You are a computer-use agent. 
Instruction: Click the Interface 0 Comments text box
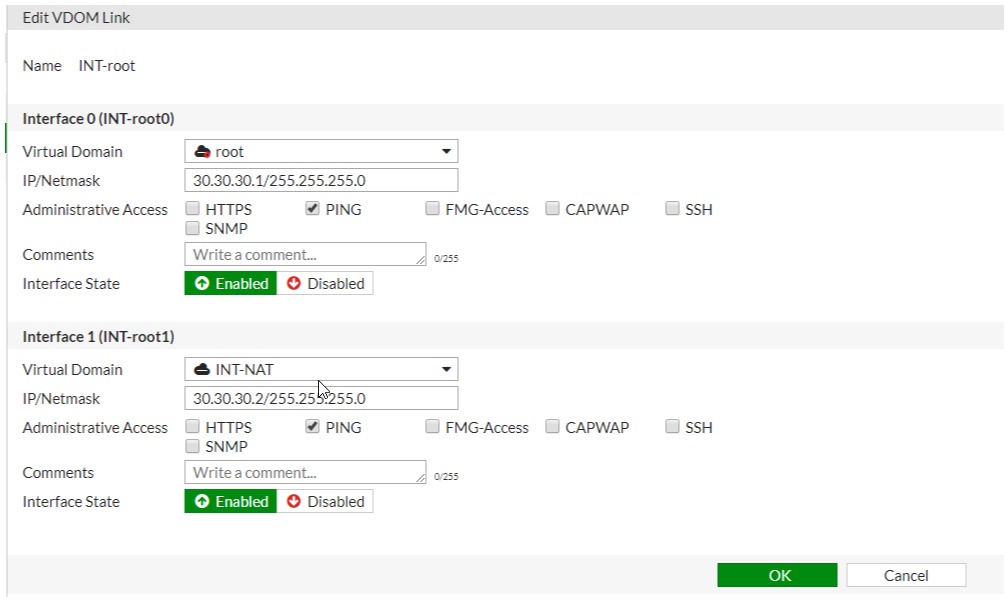[305, 255]
